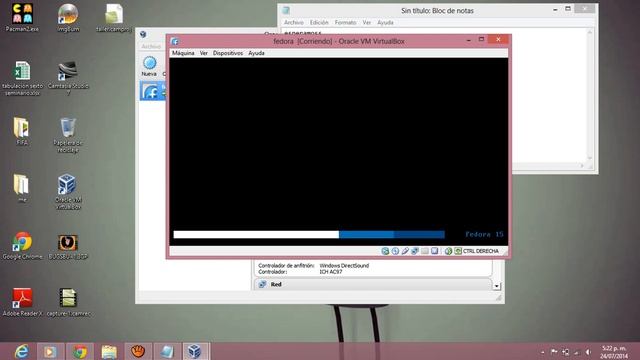Click the mouse integration status icon
The image size is (640, 360).
pyautogui.click(x=448, y=251)
